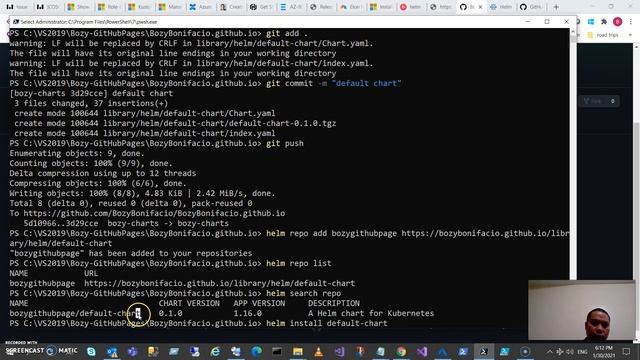Click the "helm repo list" command
Image resolution: width=640 pixels, height=360 pixels.
coord(299,263)
